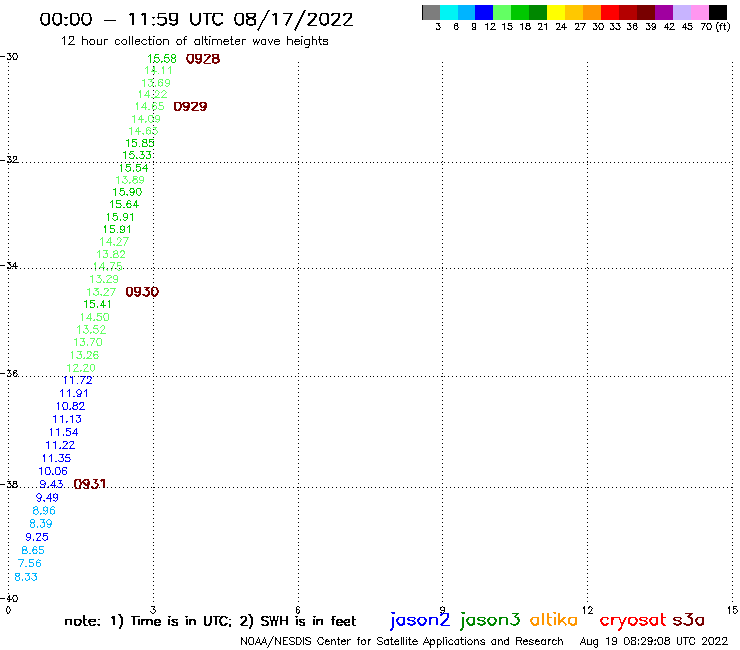Click the wave height value '15.58'

[162, 59]
